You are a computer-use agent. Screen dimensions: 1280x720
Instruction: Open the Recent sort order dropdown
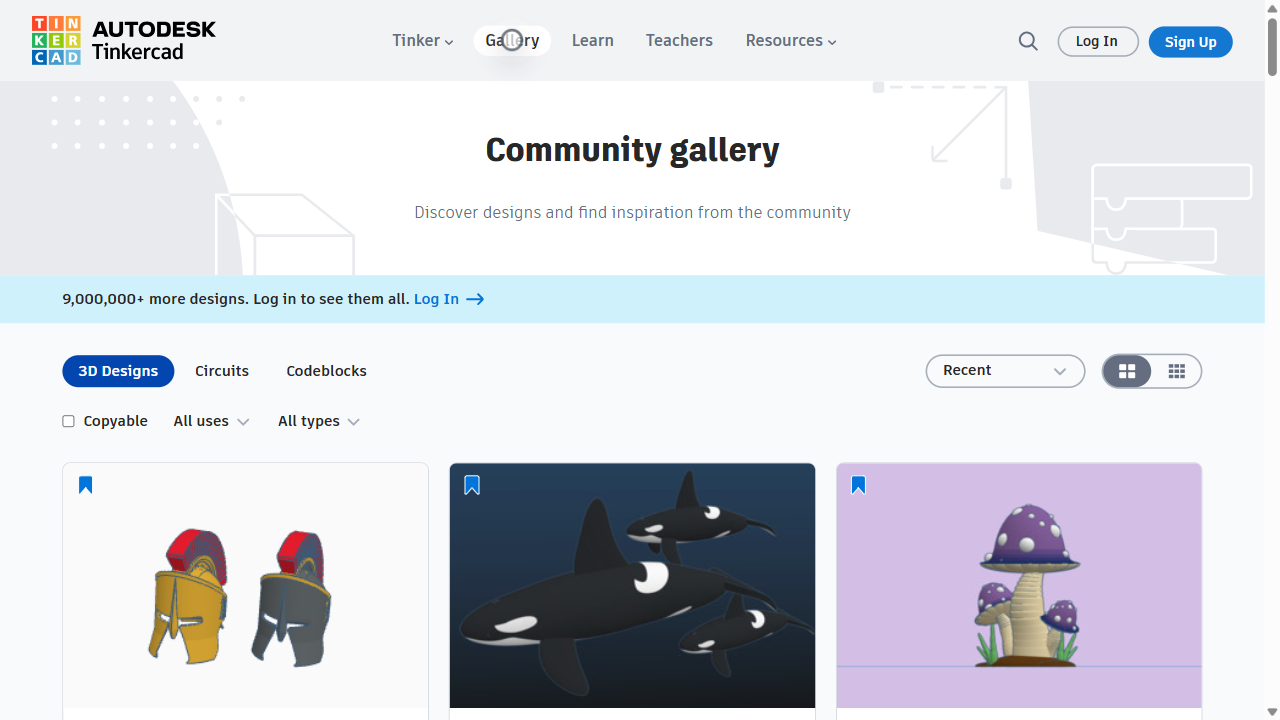(x=1005, y=371)
